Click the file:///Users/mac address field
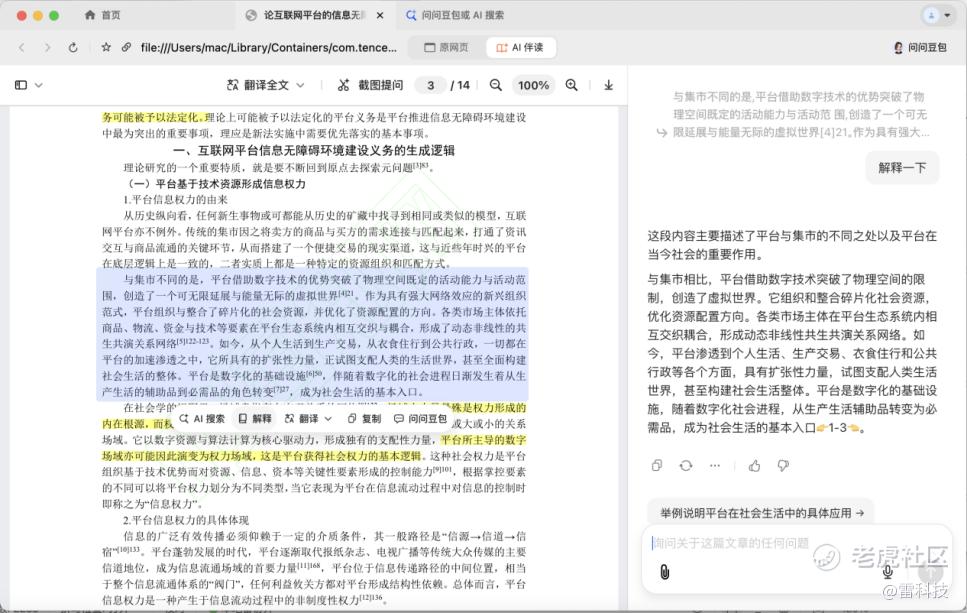Viewport: 967px width, 613px height. coord(268,47)
